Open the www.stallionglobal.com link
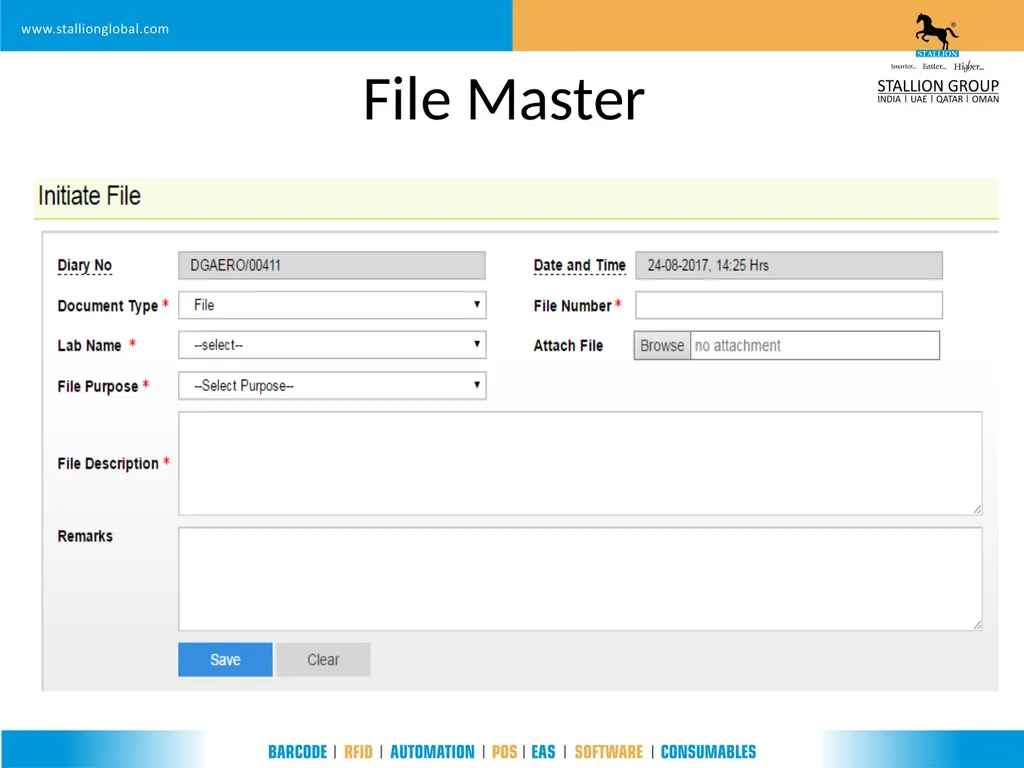 pos(95,29)
